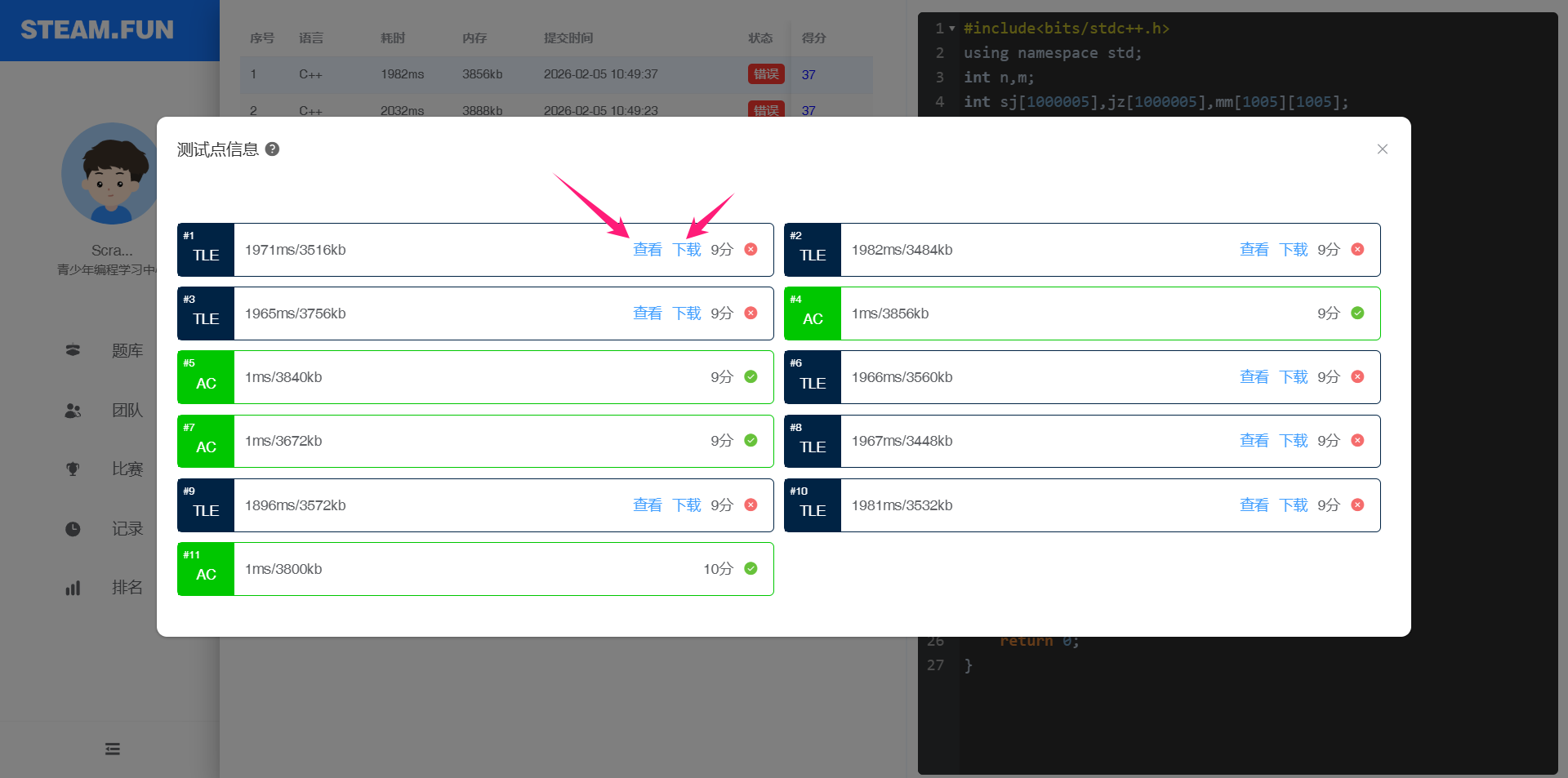Click the 耗时 column header

(393, 38)
